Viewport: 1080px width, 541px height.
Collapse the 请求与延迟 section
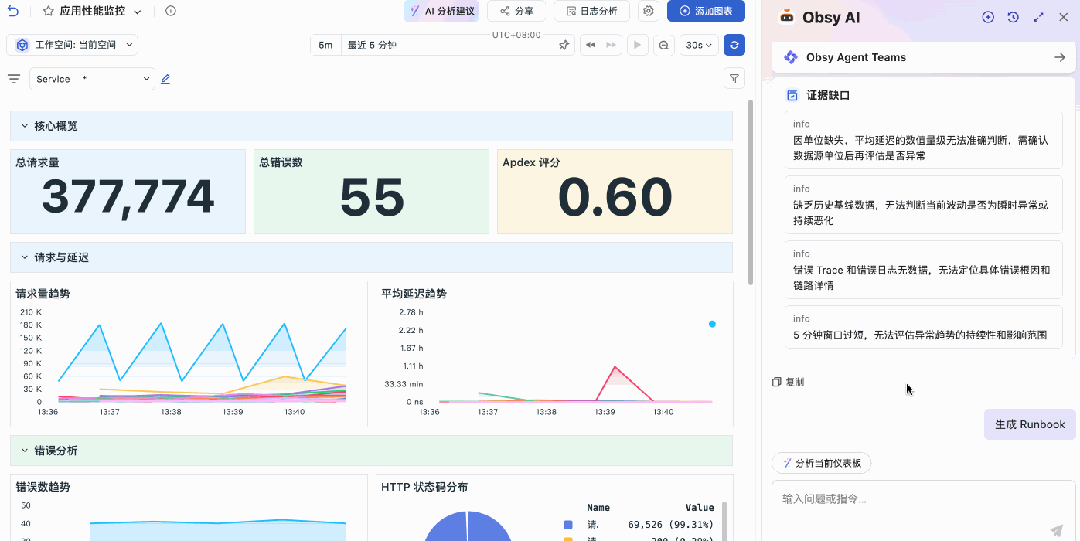[x=25, y=257]
